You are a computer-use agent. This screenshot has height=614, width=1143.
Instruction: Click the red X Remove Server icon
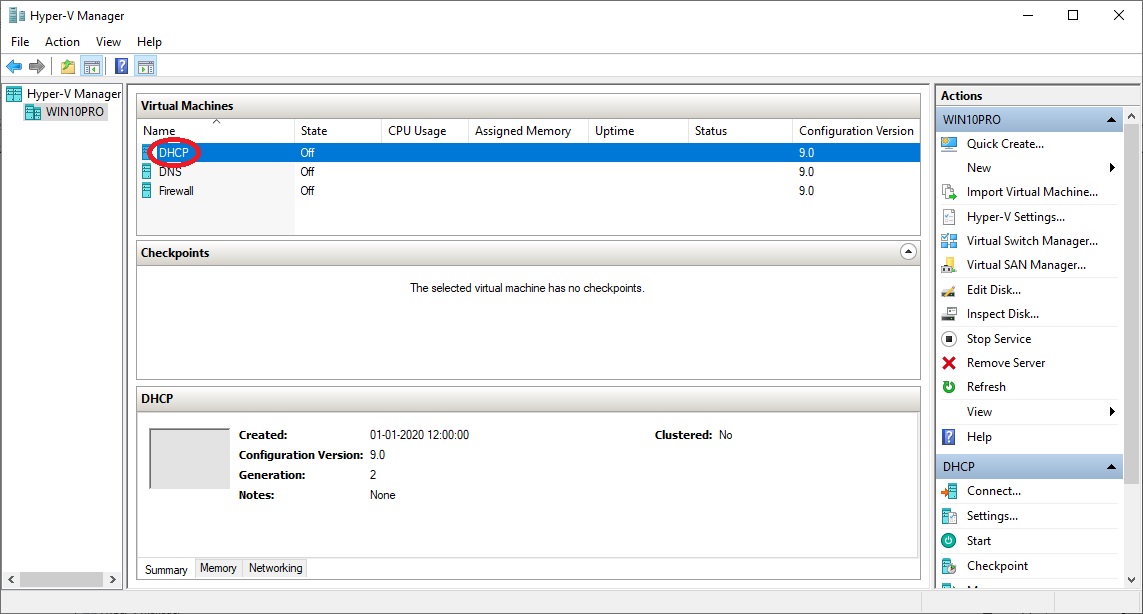(949, 362)
